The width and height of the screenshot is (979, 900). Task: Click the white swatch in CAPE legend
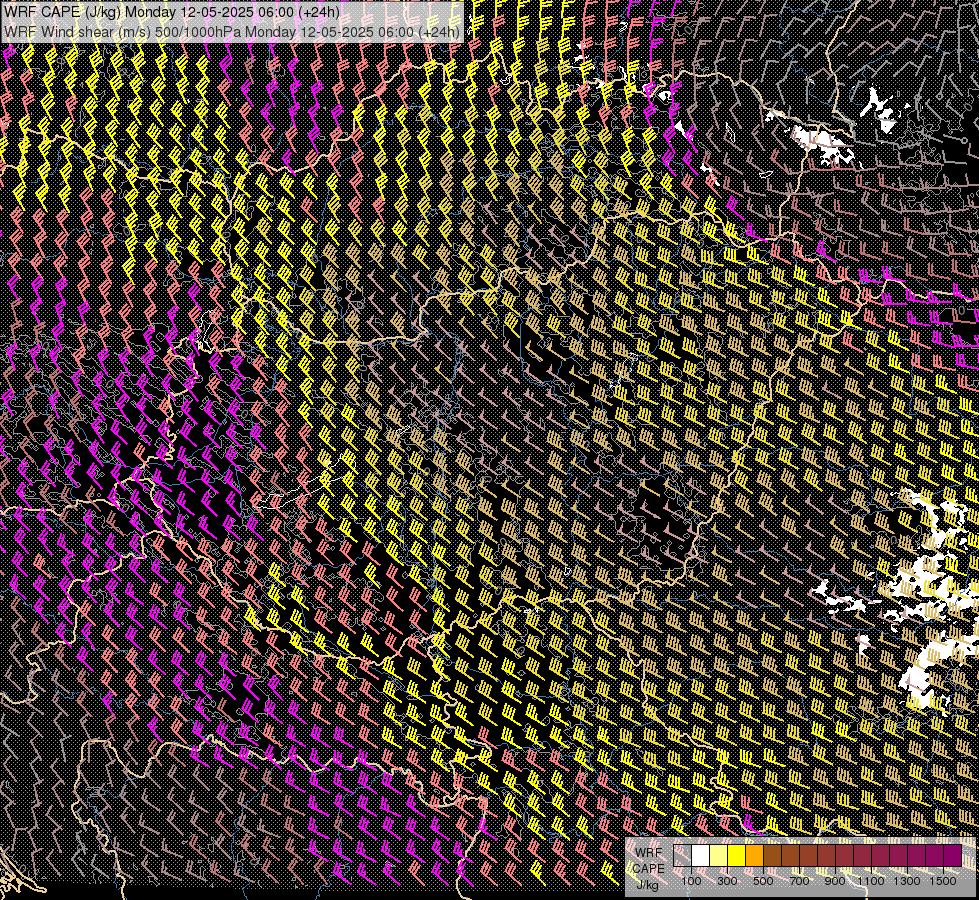(701, 855)
